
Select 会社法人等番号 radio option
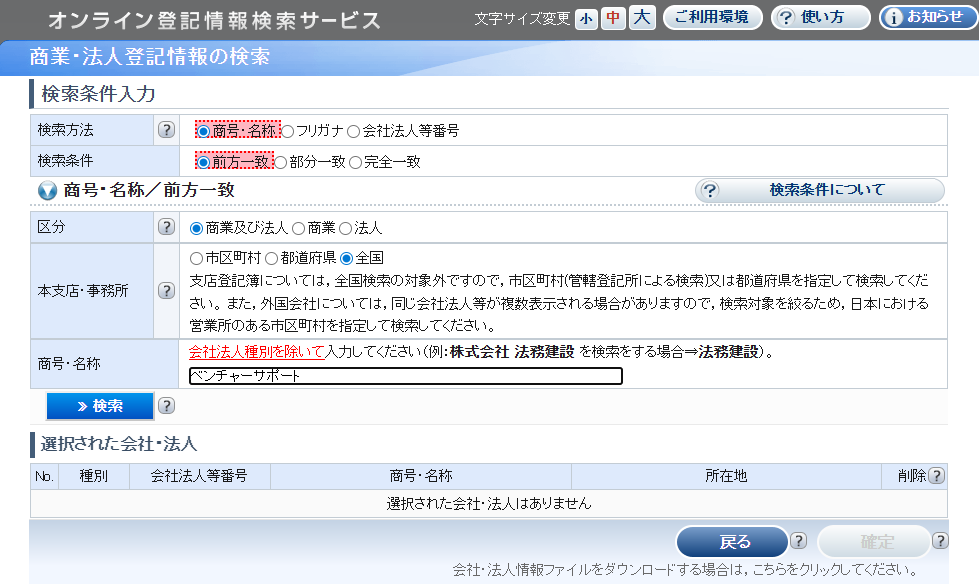[x=354, y=130]
